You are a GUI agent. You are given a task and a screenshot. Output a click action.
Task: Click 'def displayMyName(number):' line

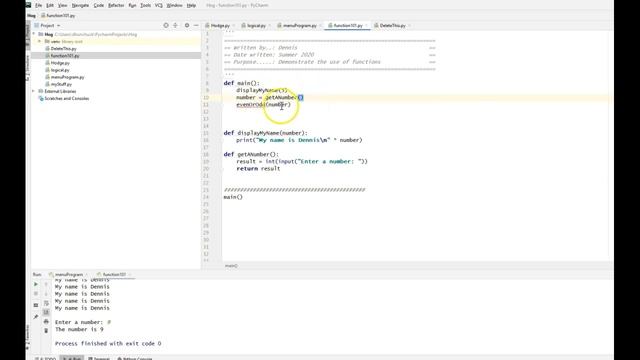click(266, 133)
